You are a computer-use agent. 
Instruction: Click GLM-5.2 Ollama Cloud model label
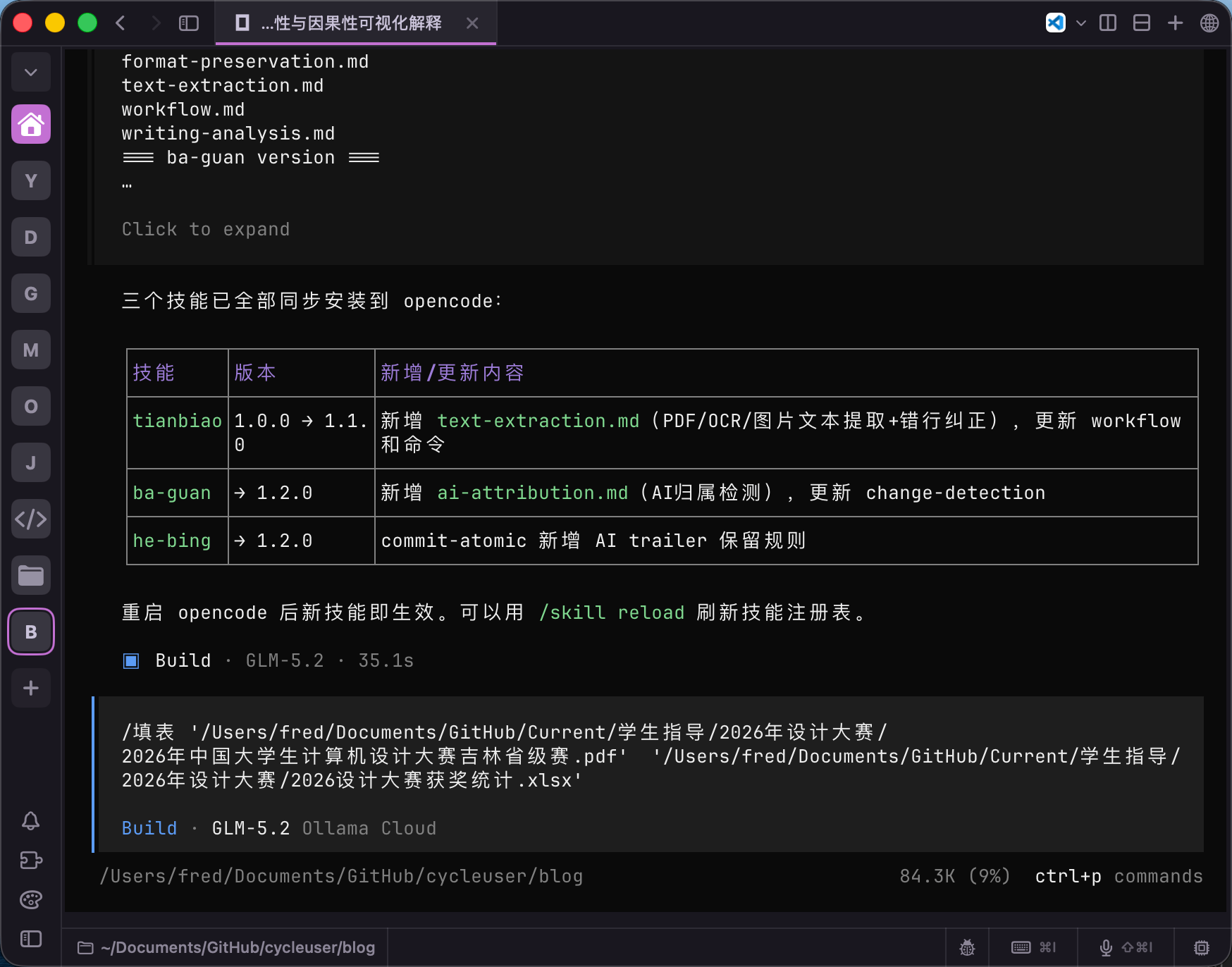[324, 828]
